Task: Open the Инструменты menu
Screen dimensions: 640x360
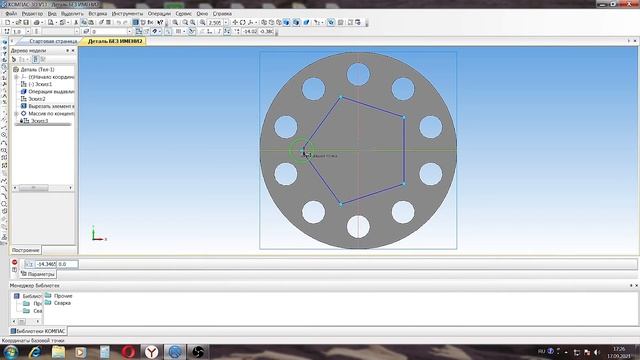Action: [x=127, y=13]
